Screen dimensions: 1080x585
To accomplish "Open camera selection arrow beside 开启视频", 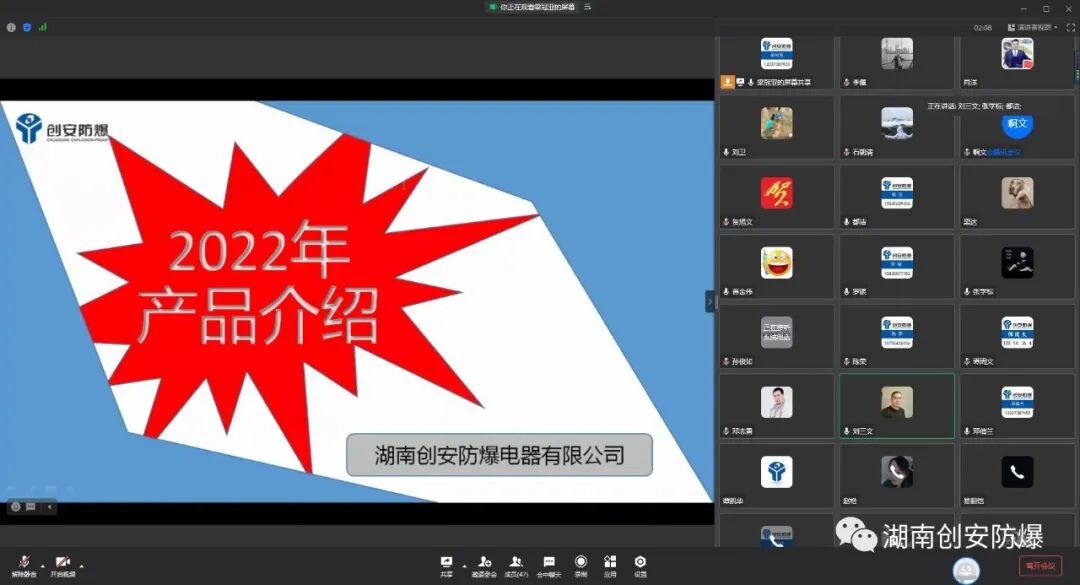I will [81, 566].
